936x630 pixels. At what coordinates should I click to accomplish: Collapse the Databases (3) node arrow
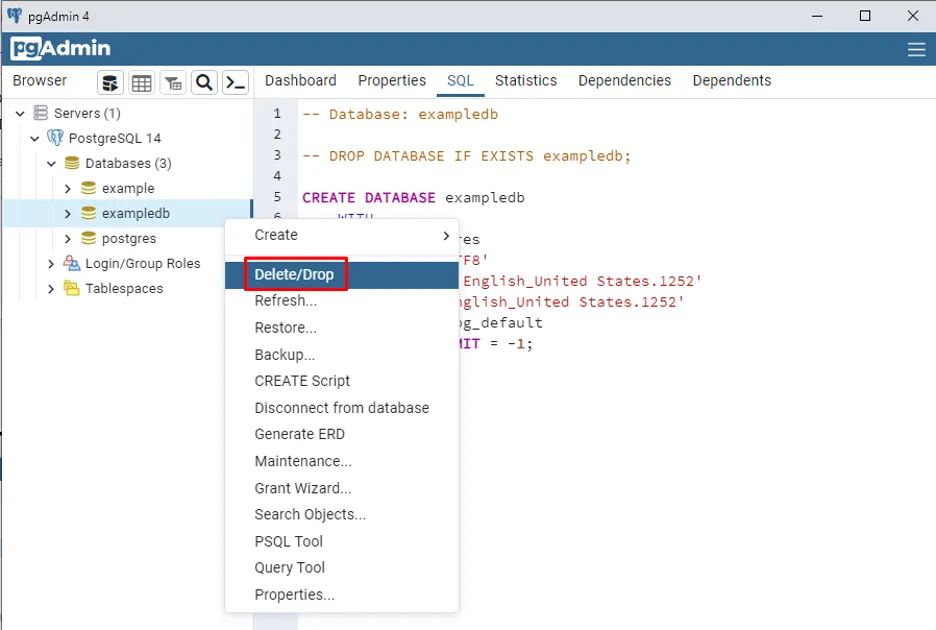click(x=51, y=163)
